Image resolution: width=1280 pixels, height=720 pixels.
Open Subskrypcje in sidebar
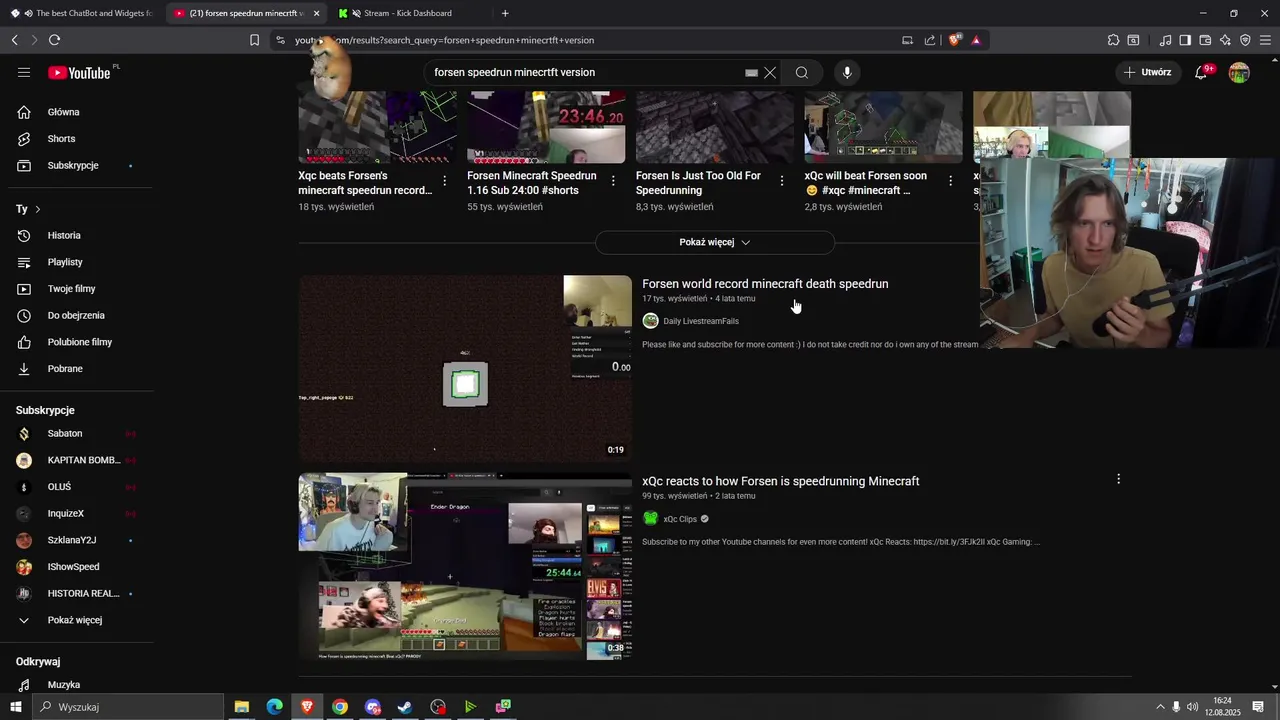click(80, 165)
